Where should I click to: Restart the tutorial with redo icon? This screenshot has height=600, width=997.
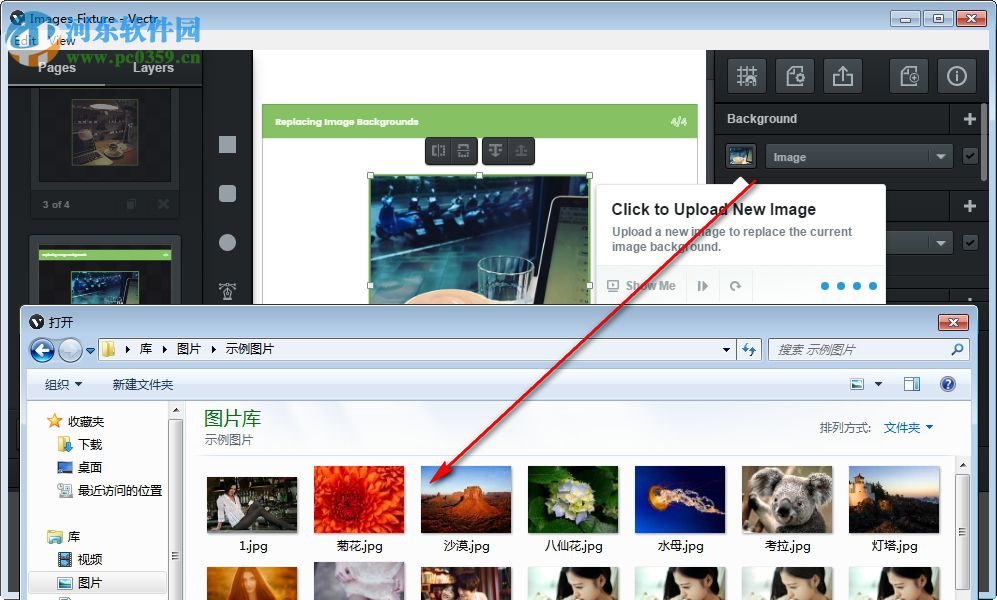coord(736,286)
